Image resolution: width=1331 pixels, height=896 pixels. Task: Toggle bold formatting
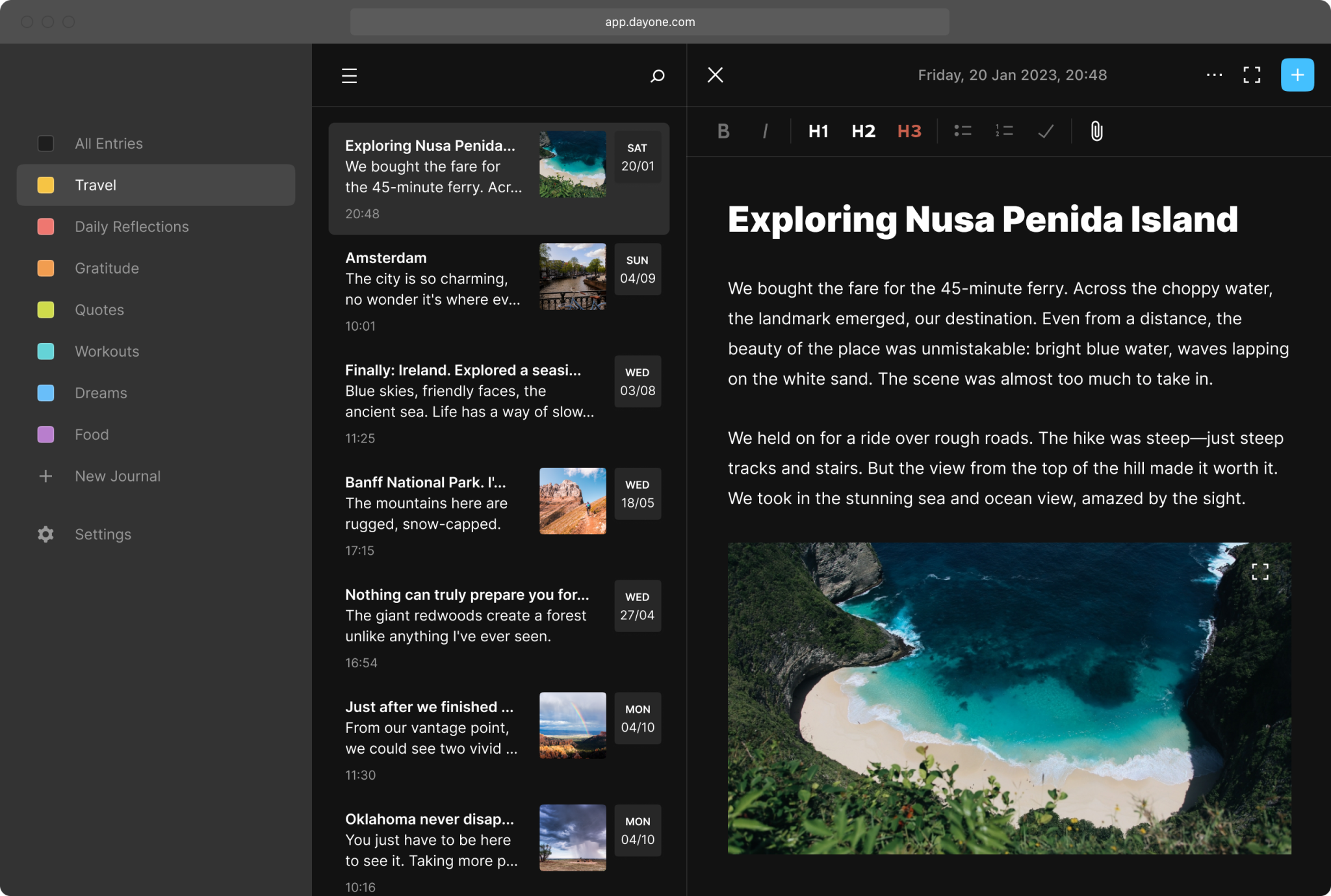point(723,131)
